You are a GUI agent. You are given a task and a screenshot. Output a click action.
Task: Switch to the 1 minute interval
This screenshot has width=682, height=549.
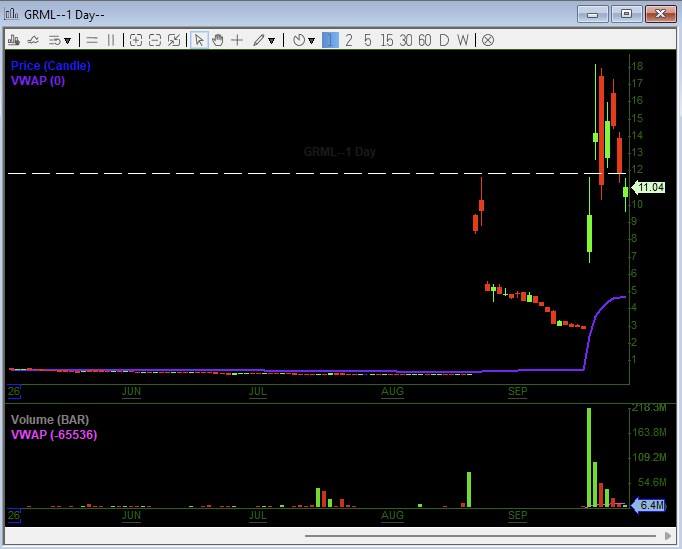[x=330, y=40]
